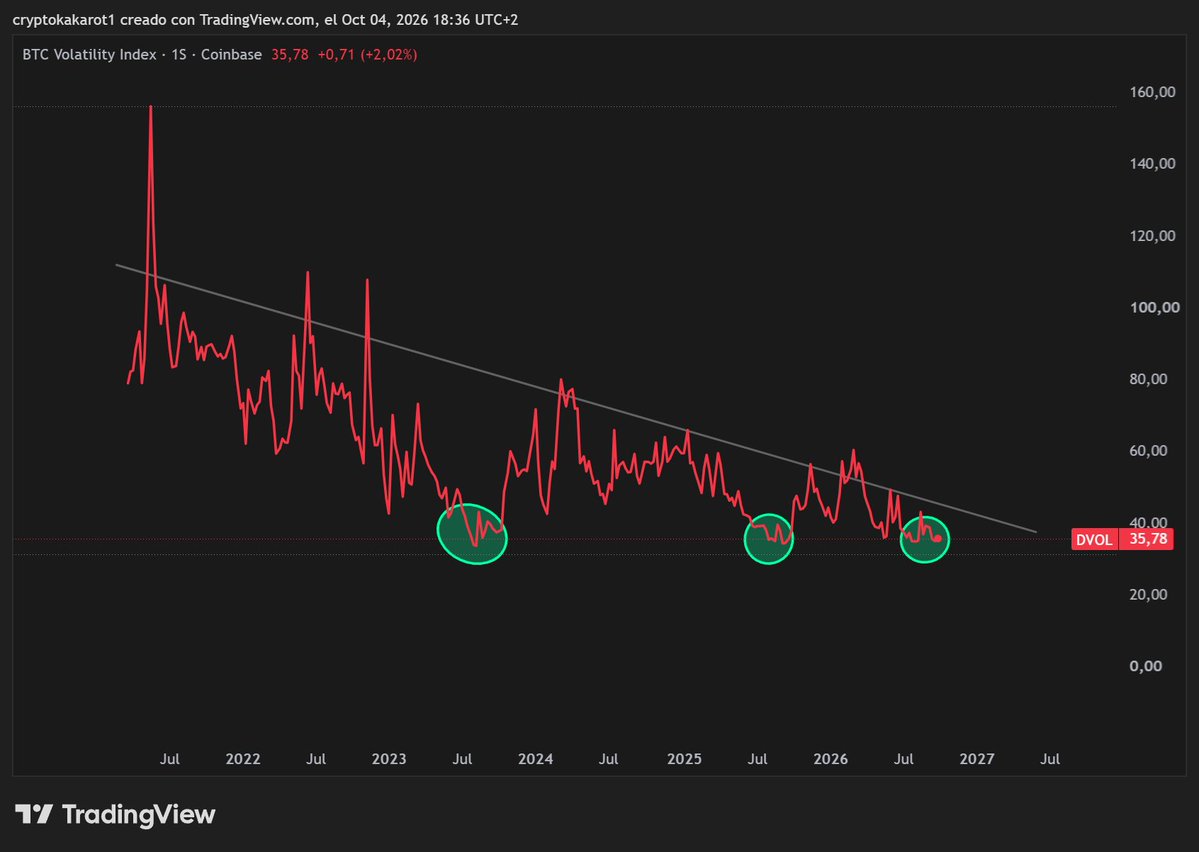This screenshot has width=1199, height=852.
Task: Click the 2026 time axis label
Action: (830, 759)
